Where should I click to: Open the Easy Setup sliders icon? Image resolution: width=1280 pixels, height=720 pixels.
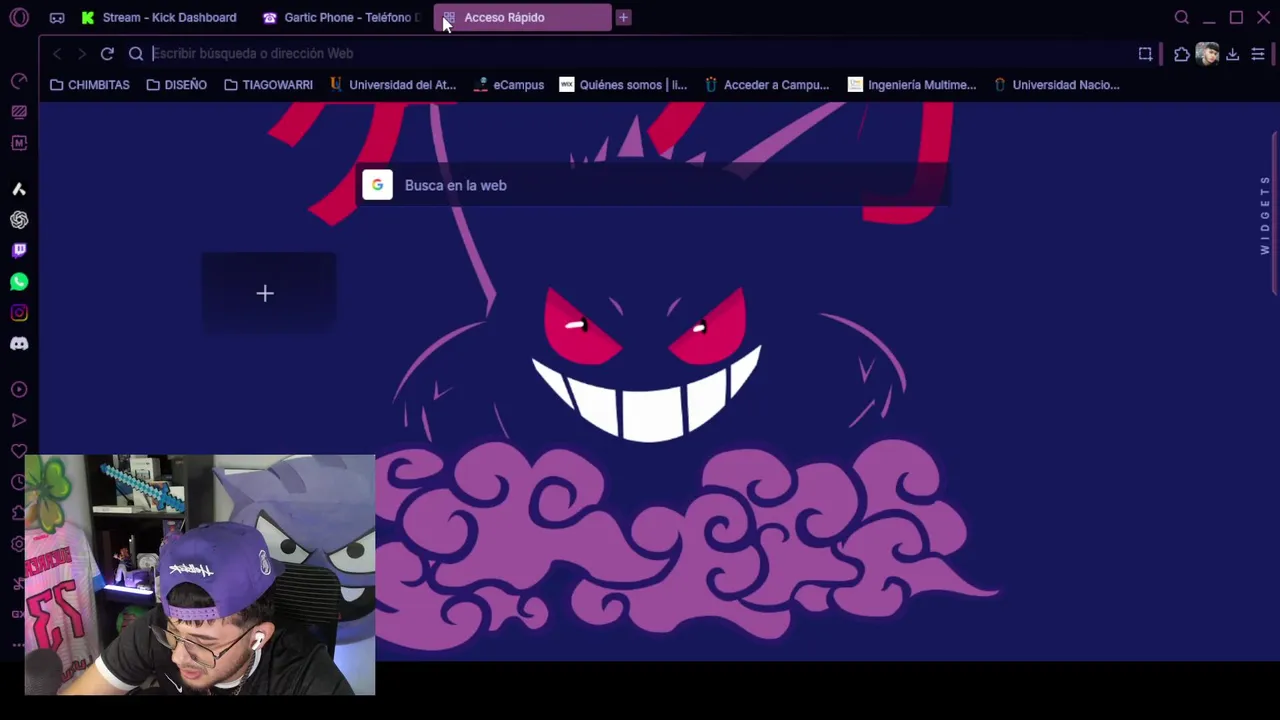pyautogui.click(x=1258, y=54)
